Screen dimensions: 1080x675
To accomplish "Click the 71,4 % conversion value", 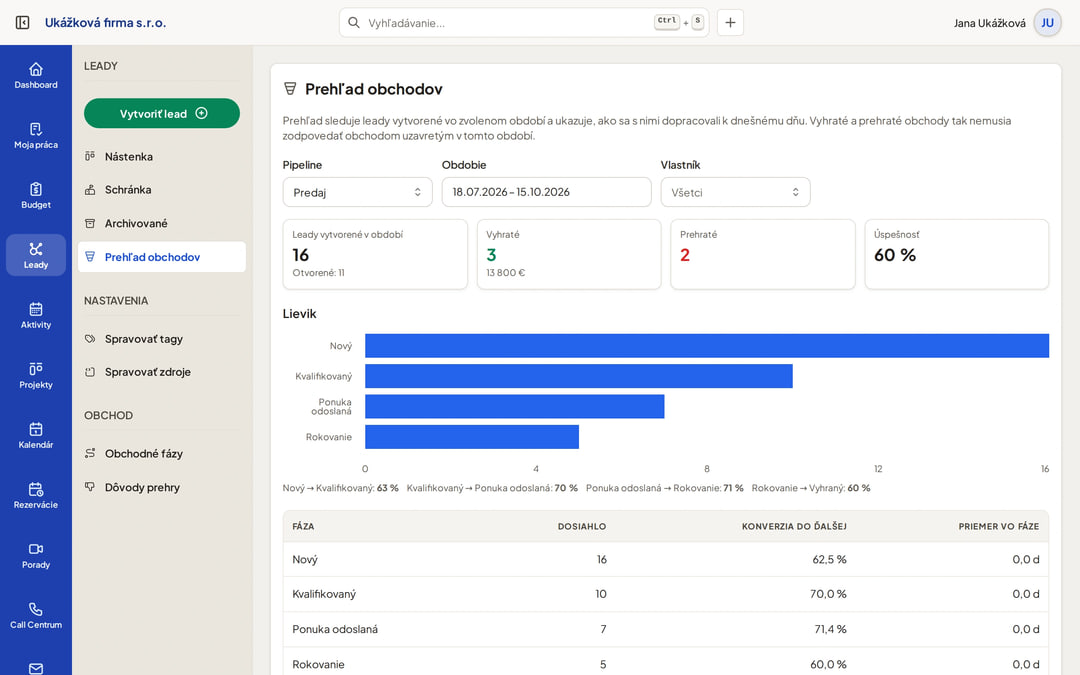I will (x=829, y=629).
